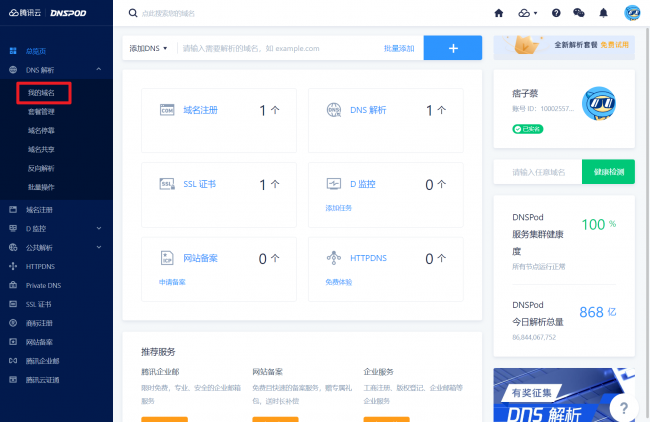Image resolution: width=650 pixels, height=422 pixels.
Task: Click the 有奖征集 DNS 解析 banner
Action: [564, 395]
